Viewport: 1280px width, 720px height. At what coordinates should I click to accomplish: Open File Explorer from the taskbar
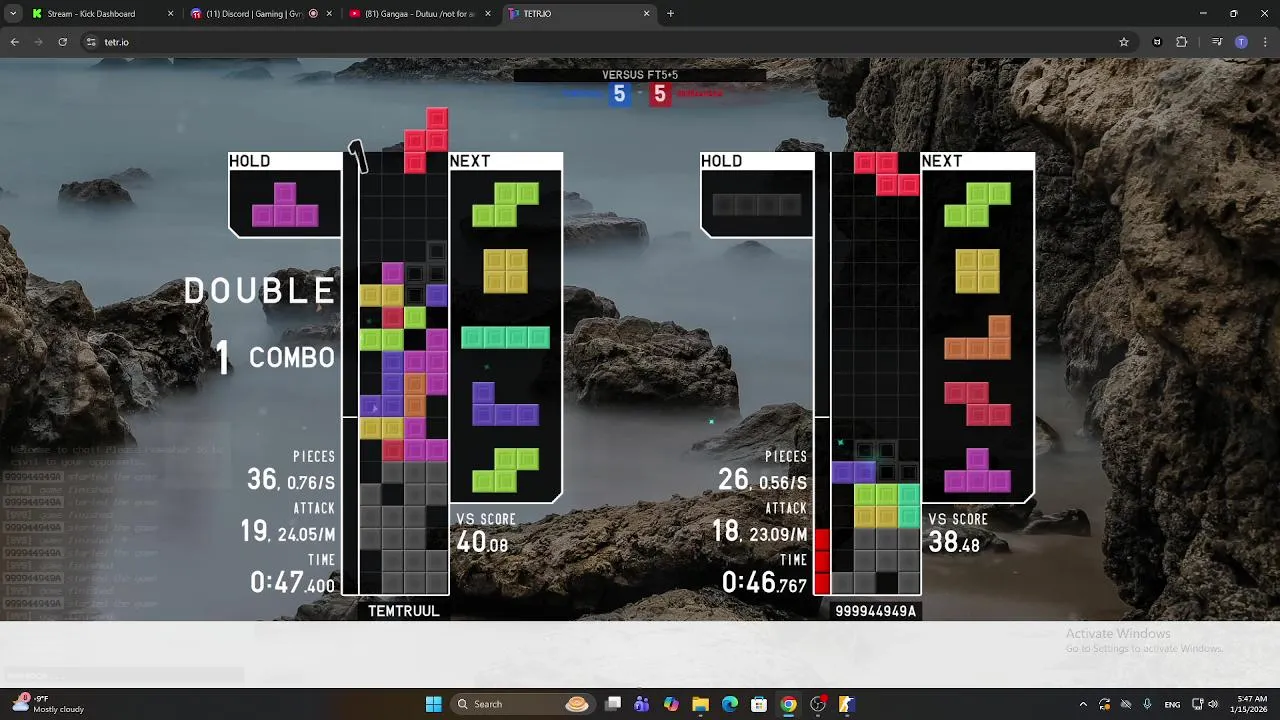(x=700, y=704)
